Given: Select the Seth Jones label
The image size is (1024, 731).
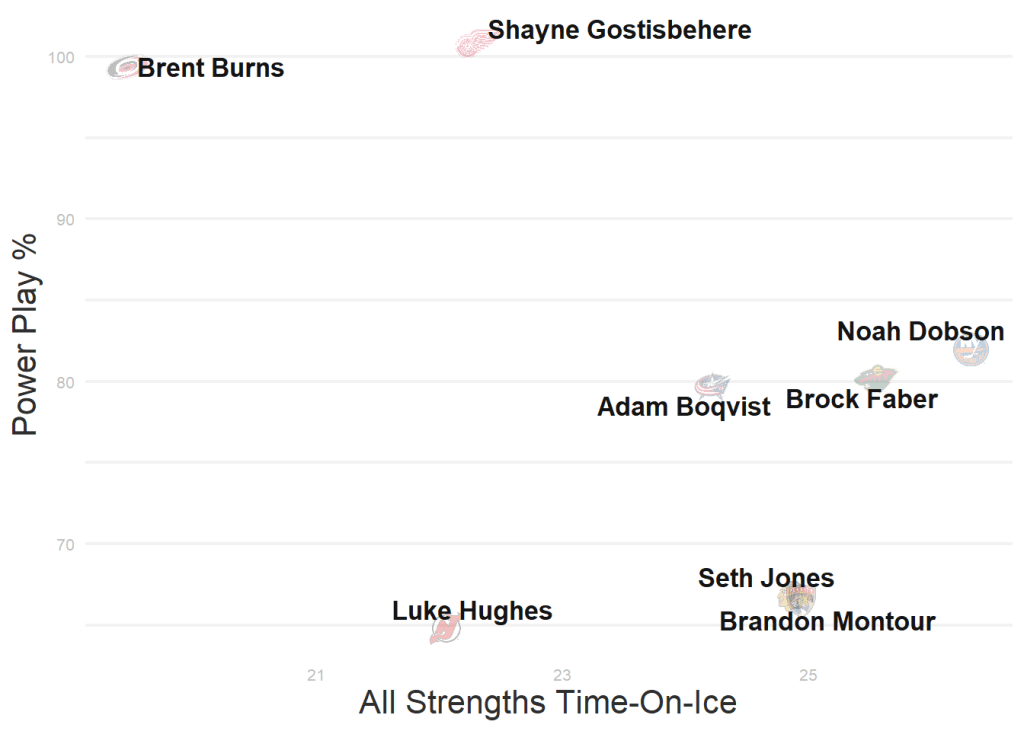Looking at the screenshot, I should coord(766,578).
